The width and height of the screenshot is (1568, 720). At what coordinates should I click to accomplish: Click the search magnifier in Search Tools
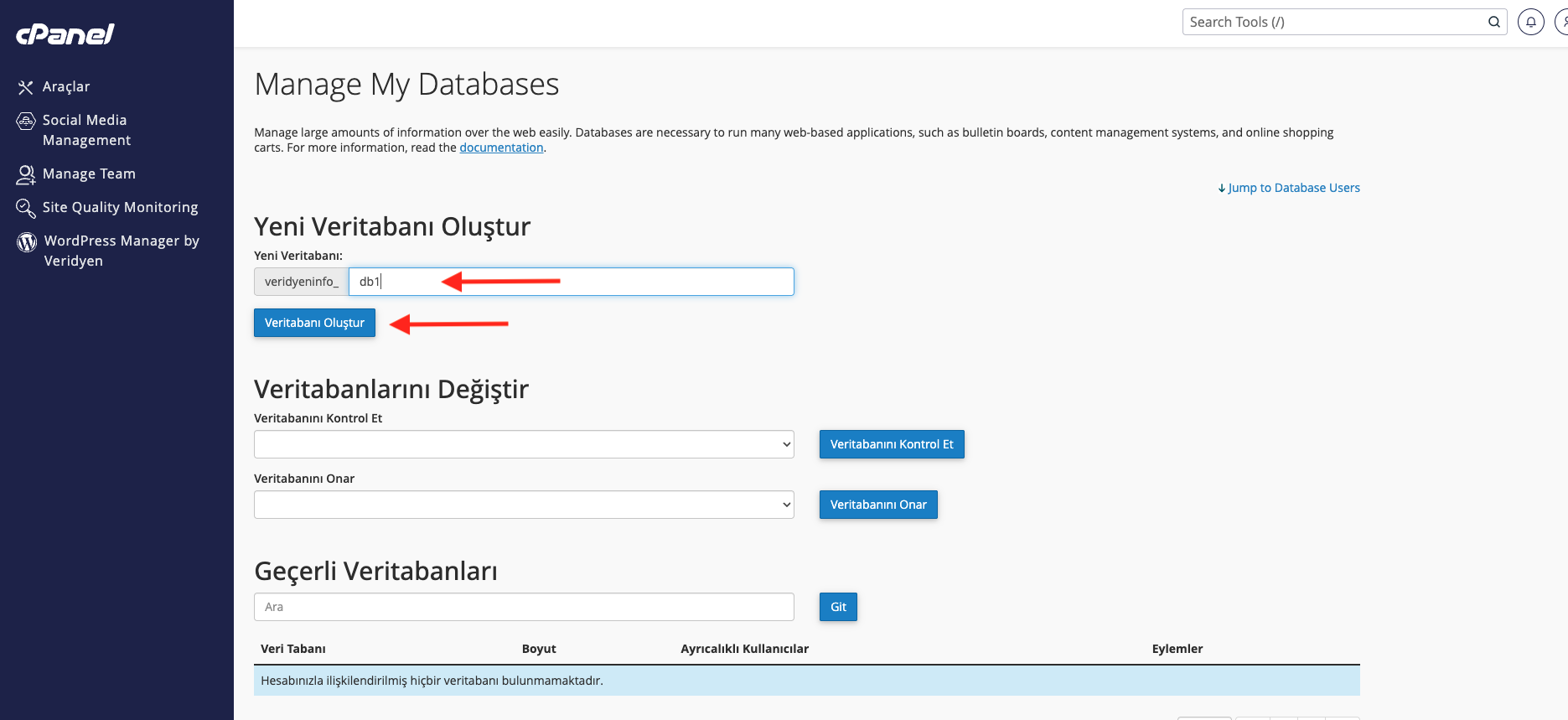pos(1493,22)
